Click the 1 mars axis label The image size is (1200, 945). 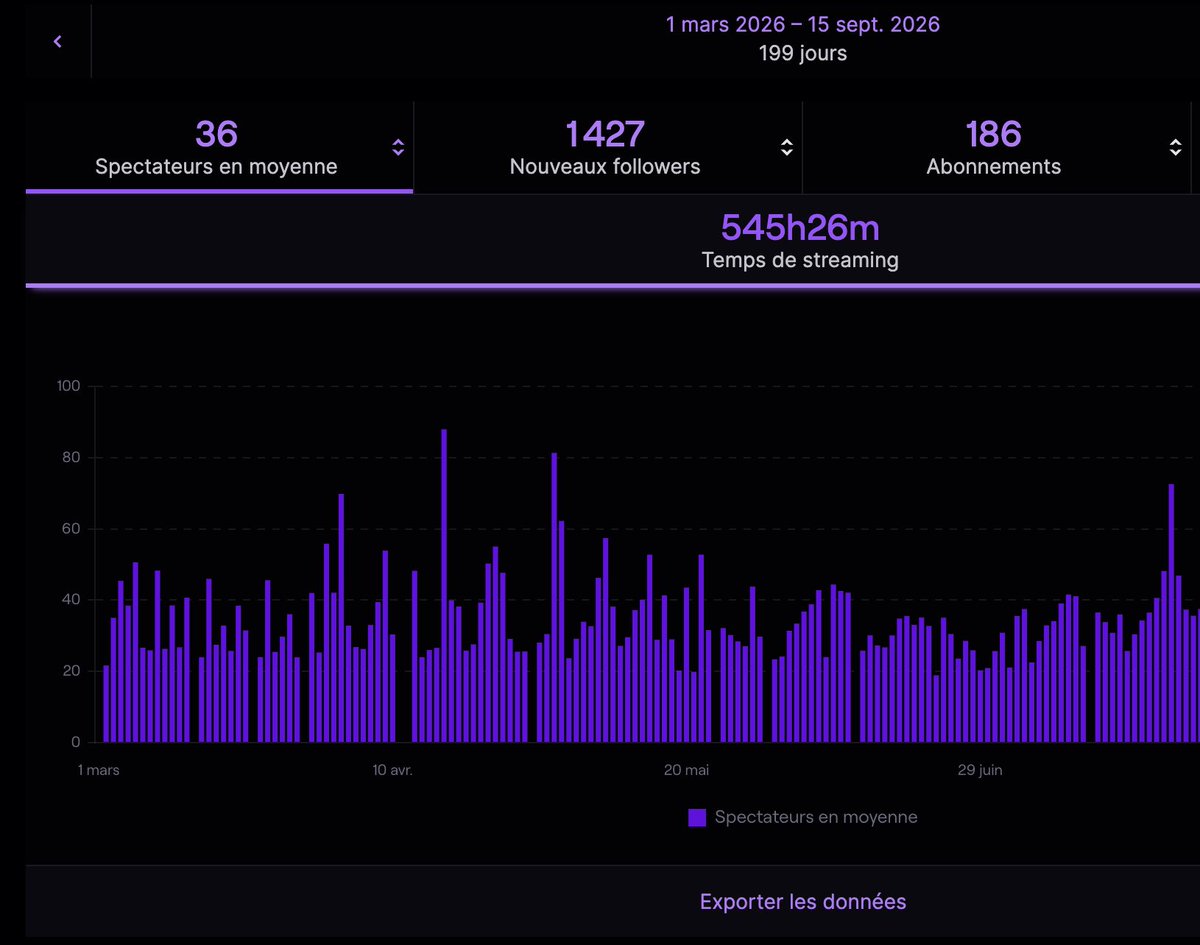(99, 770)
